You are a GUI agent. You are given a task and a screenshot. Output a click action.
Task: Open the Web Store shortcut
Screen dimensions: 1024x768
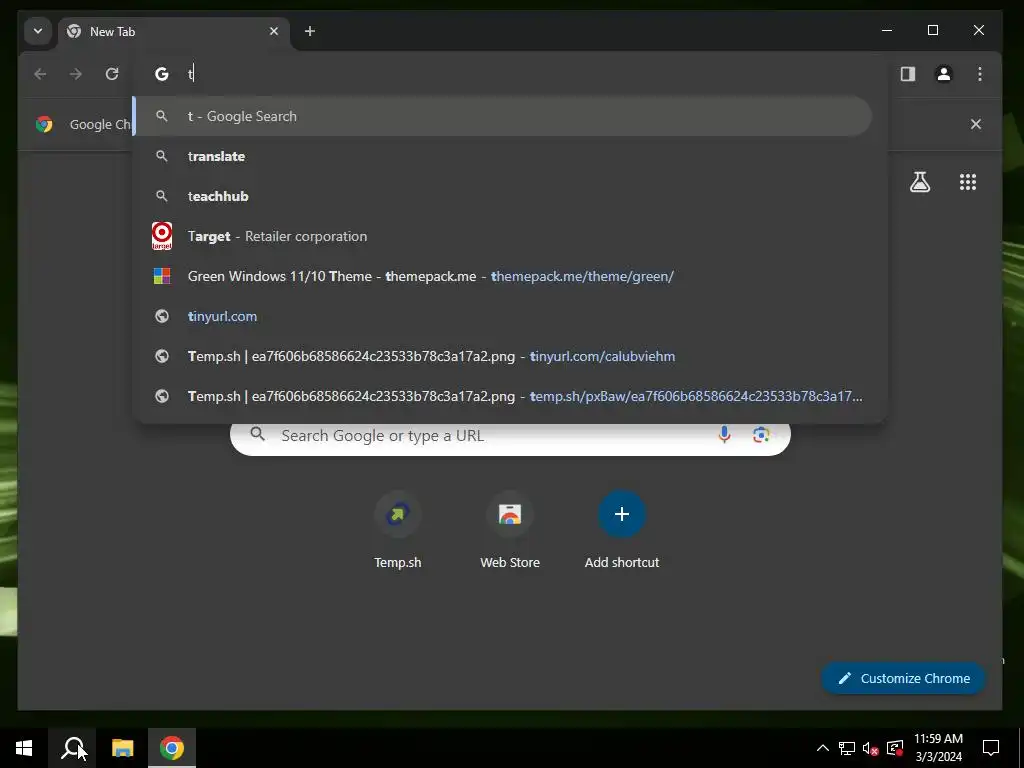(510, 530)
